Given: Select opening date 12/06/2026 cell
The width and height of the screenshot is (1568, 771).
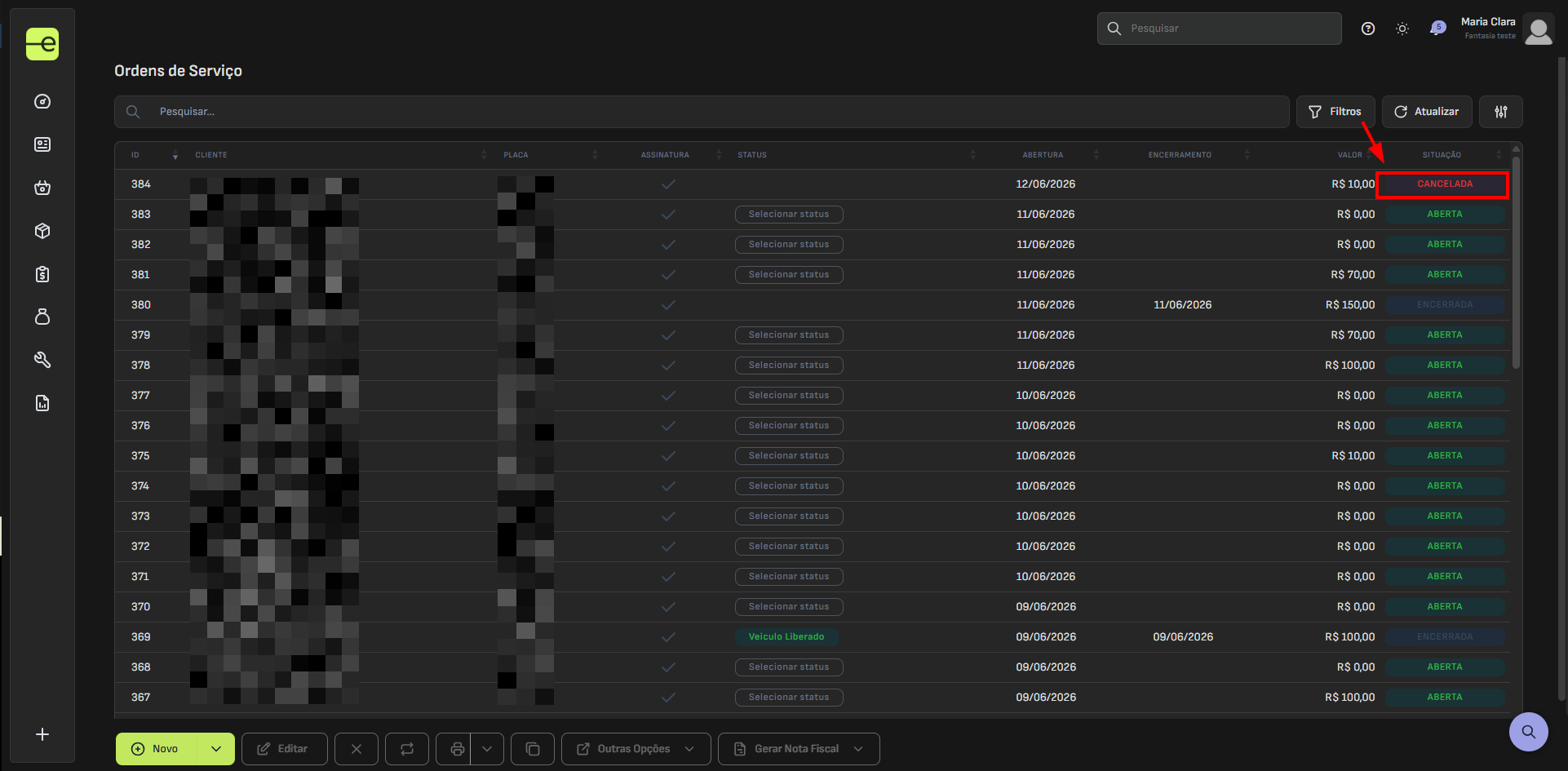Looking at the screenshot, I should coord(1046,184).
